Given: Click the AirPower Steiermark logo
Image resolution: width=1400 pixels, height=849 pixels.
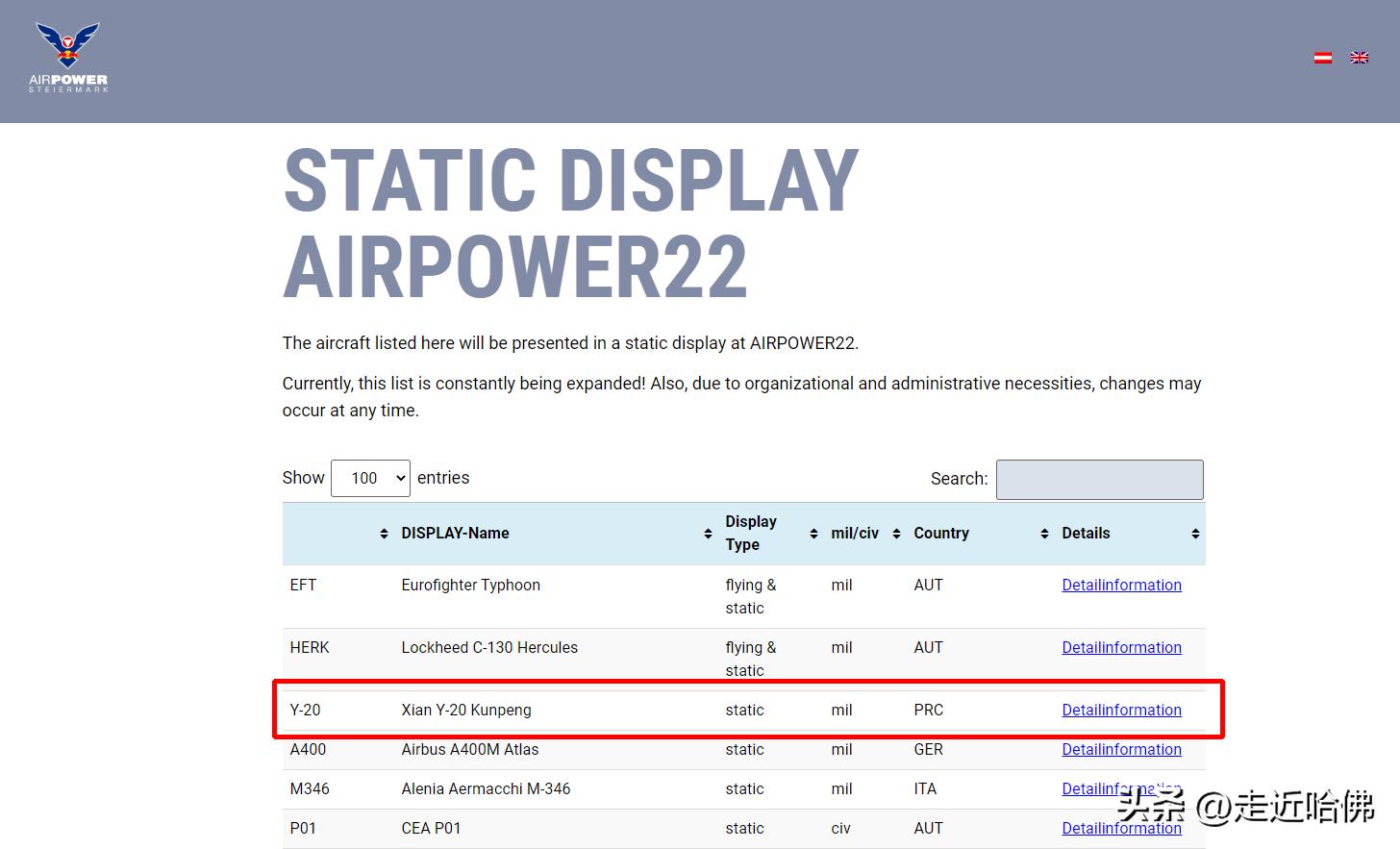Looking at the screenshot, I should coord(68,58).
